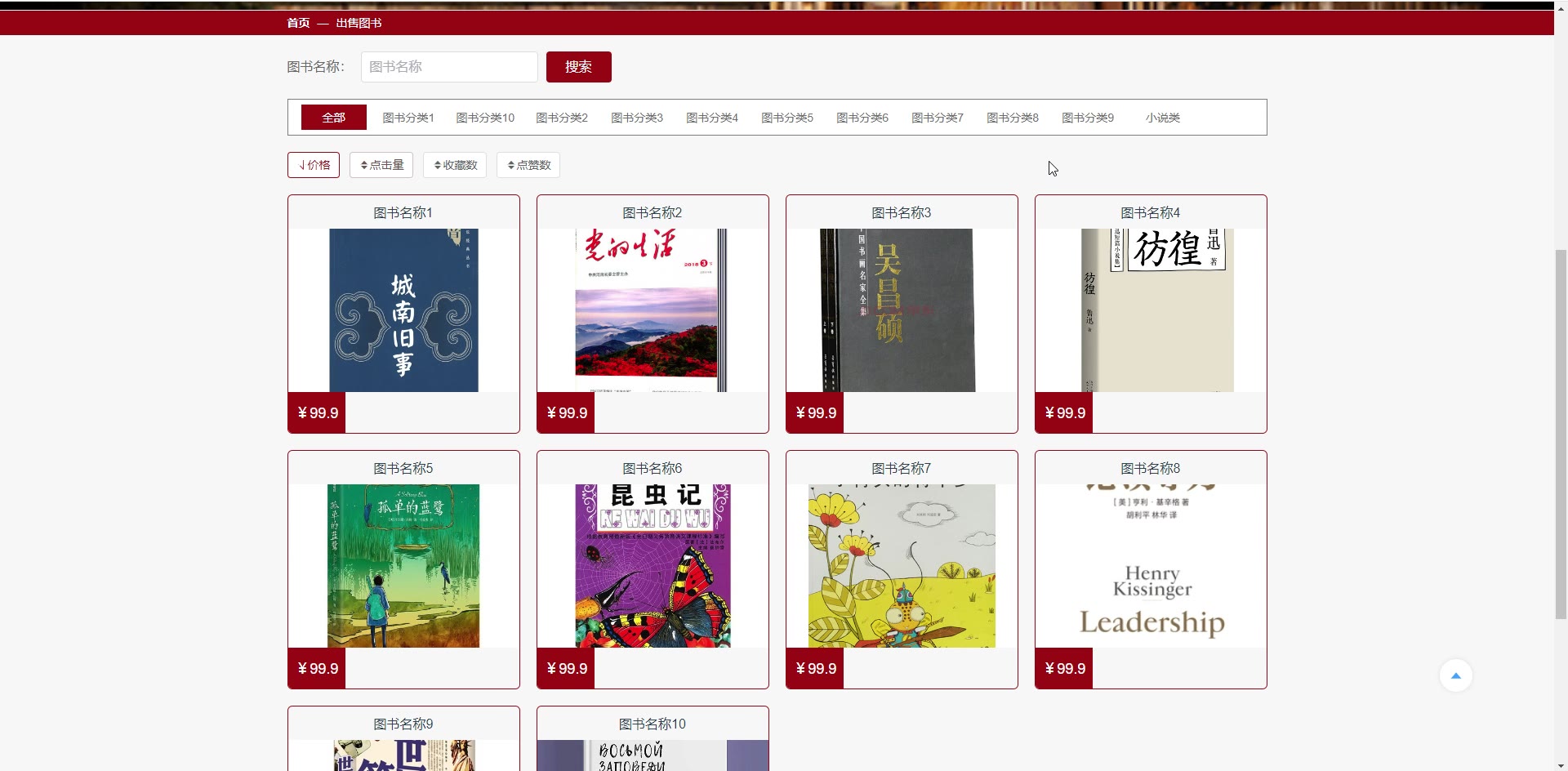Click the title 图书名称1
Screen dimensions: 1568x771
403,213
